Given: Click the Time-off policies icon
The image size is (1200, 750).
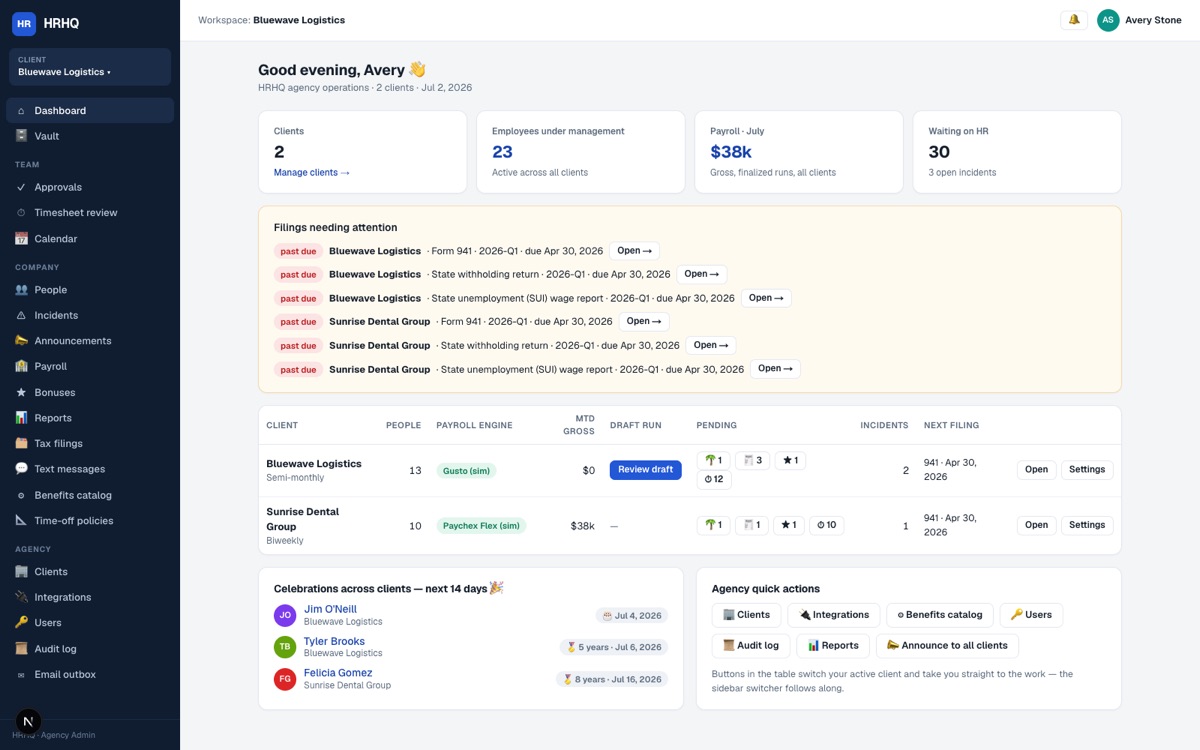Looking at the screenshot, I should pyautogui.click(x=21, y=521).
